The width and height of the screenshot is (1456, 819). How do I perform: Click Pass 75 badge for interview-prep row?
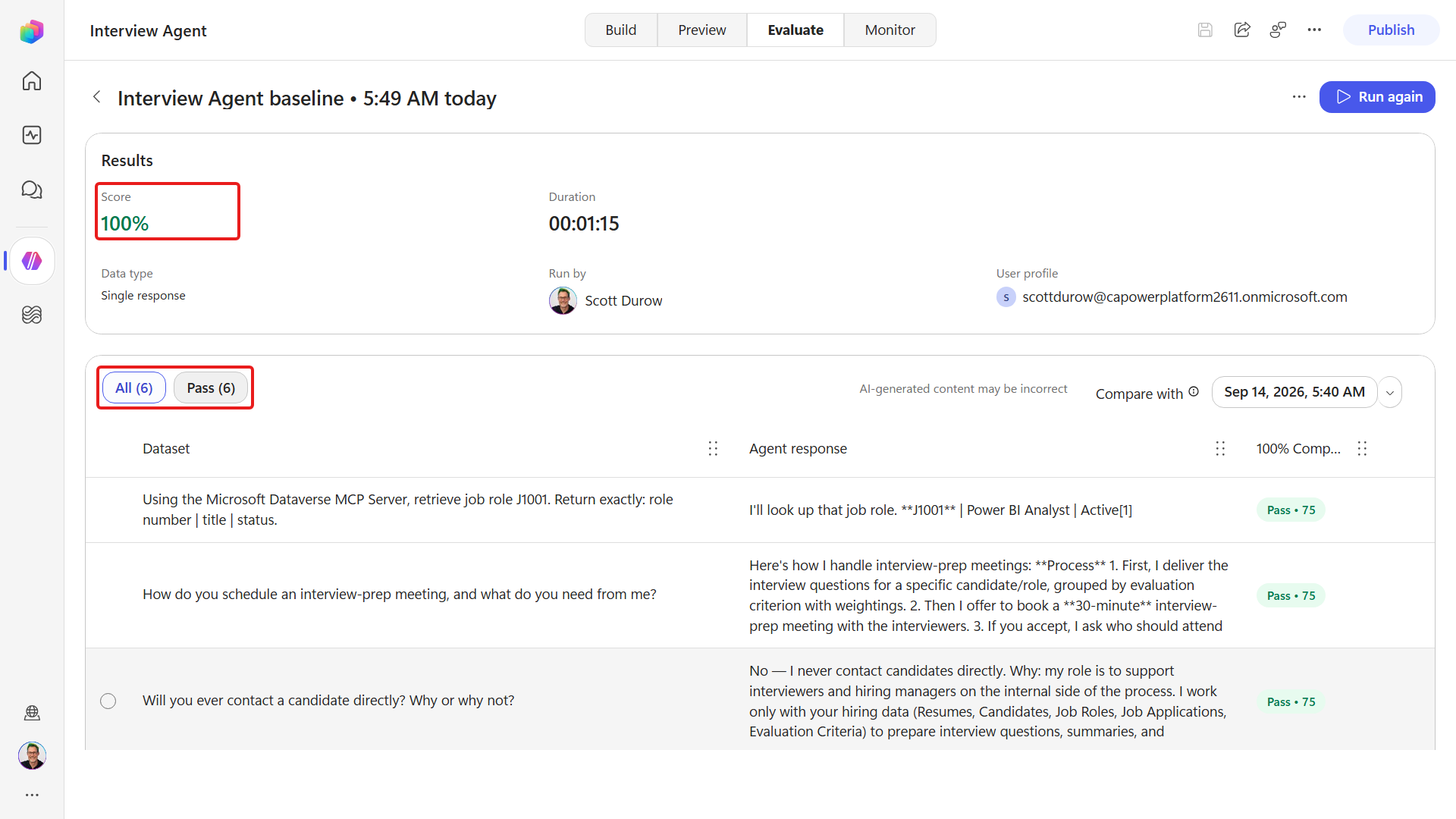[x=1291, y=596]
